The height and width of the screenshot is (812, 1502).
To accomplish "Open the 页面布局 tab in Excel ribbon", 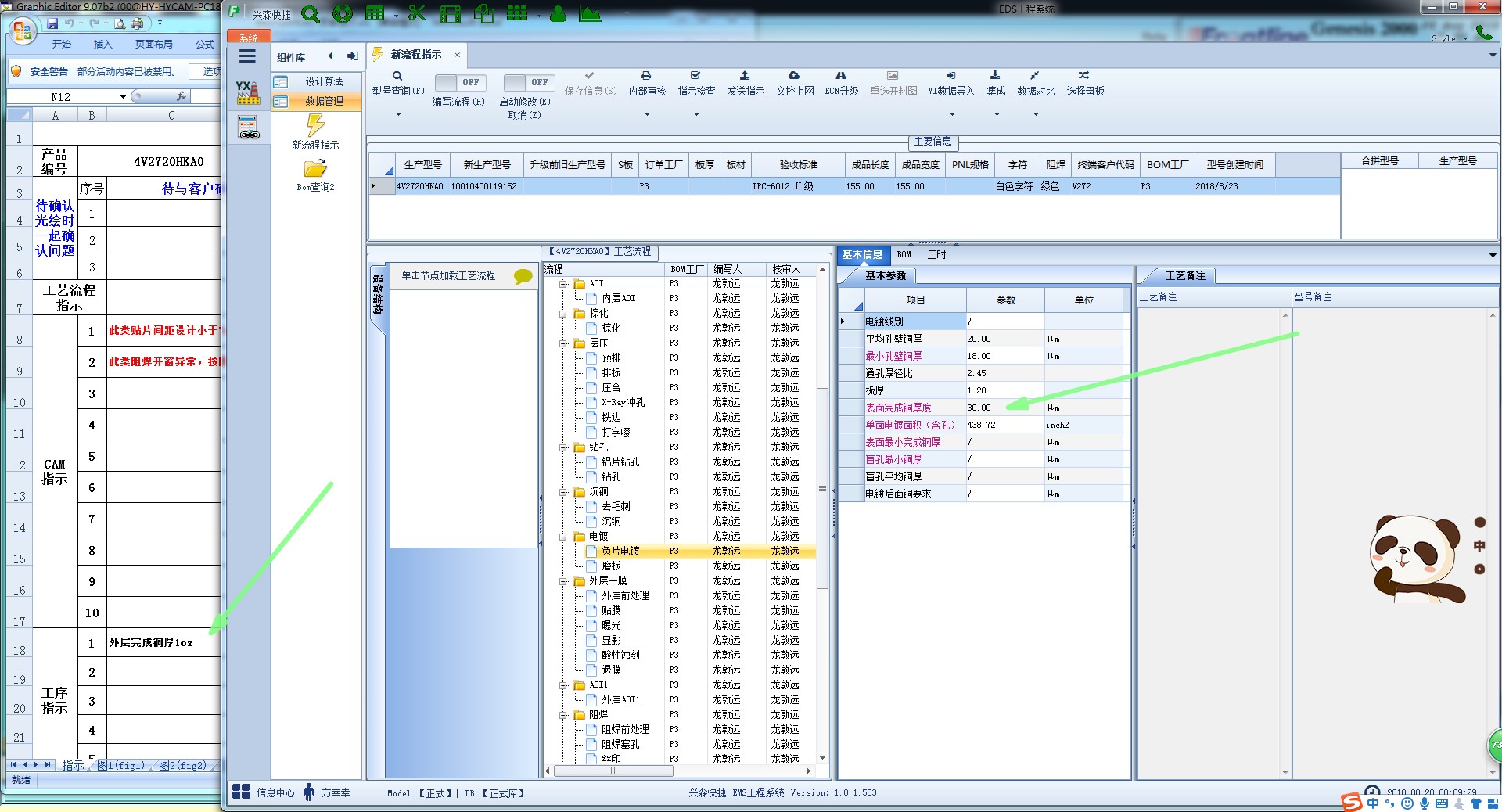I will (153, 45).
